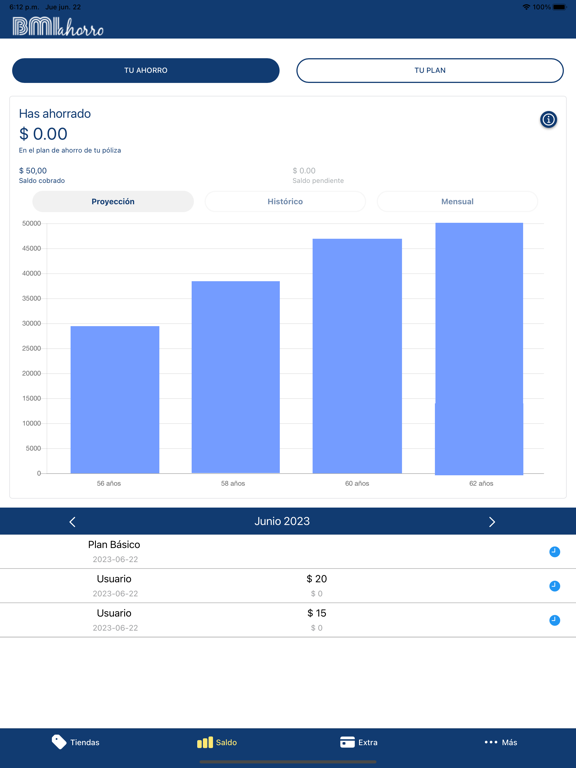Tap the info icon beside Has ahorrado

click(548, 120)
